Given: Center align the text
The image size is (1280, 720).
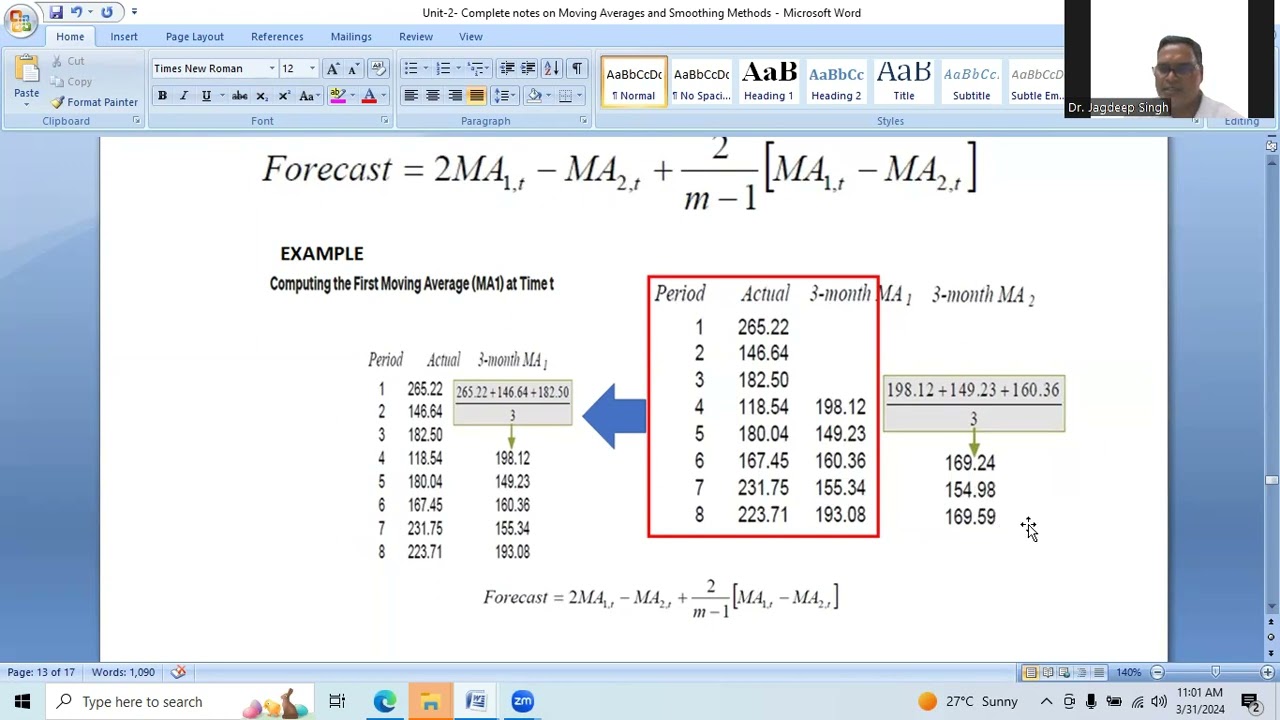Looking at the screenshot, I should (x=433, y=96).
